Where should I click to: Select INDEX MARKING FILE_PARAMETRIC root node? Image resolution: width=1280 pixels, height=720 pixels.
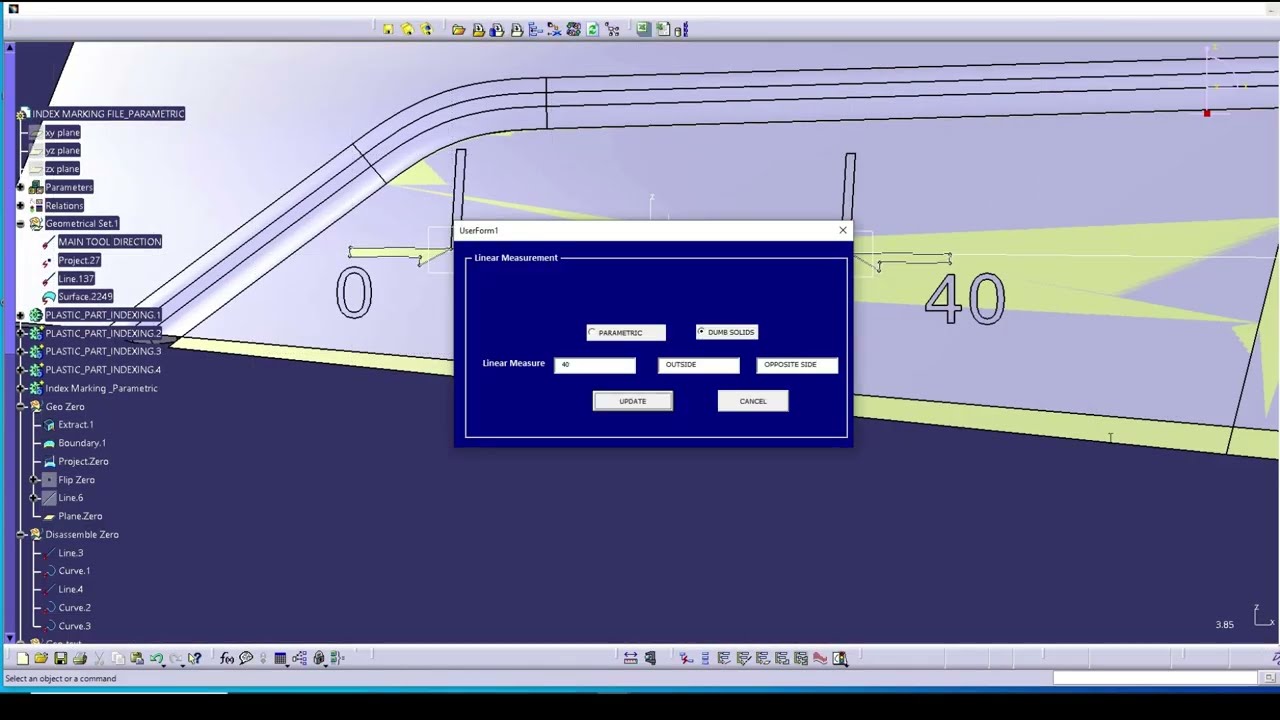click(x=108, y=114)
